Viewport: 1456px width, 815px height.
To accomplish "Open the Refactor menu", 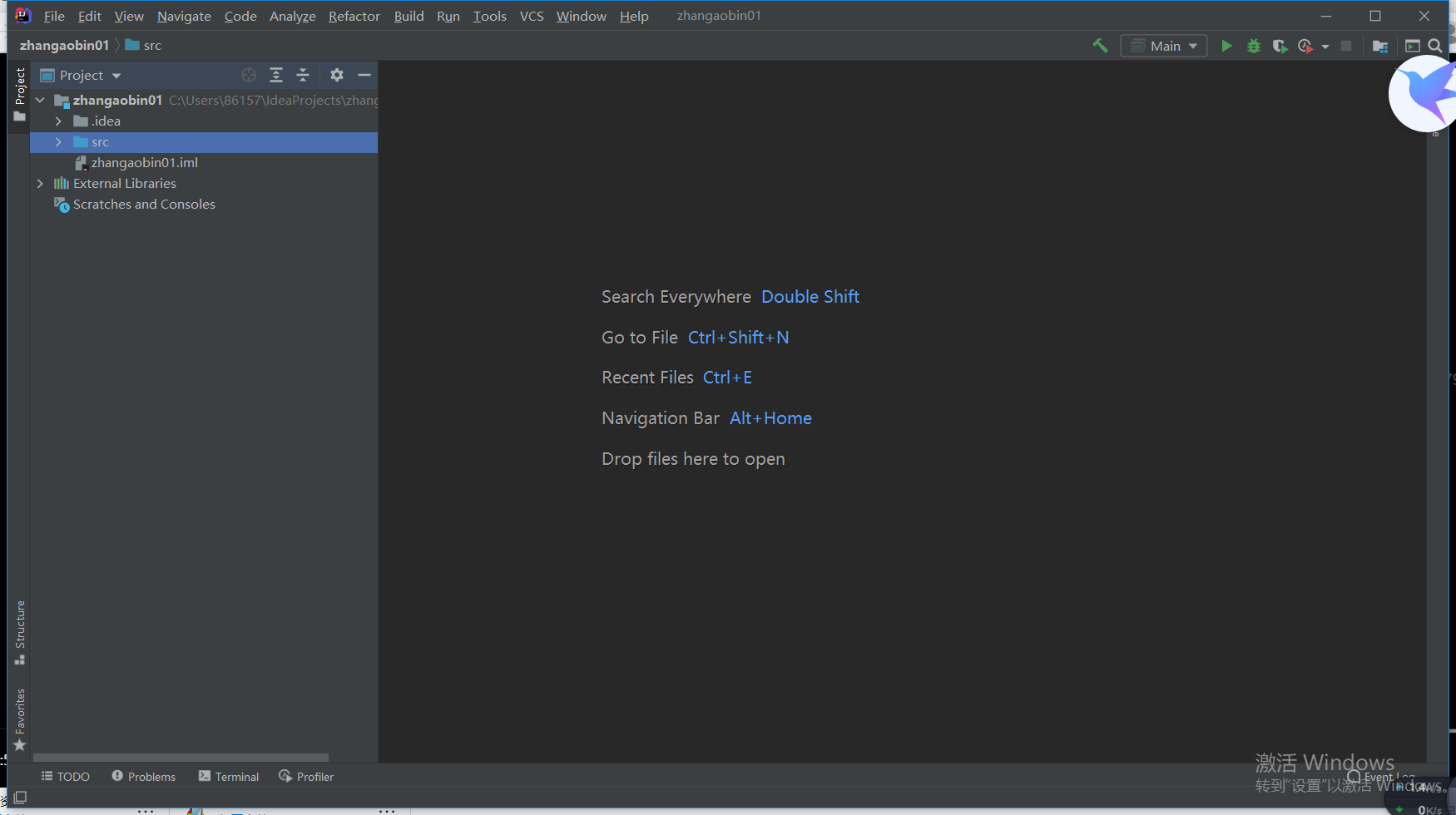I will coord(354,16).
